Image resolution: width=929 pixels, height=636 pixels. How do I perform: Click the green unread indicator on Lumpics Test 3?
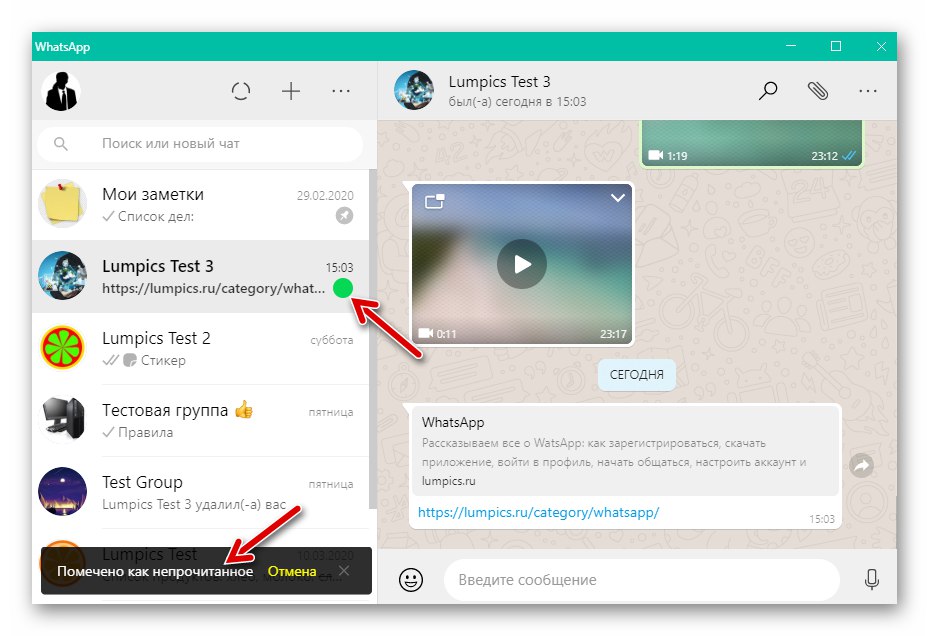coord(344,288)
